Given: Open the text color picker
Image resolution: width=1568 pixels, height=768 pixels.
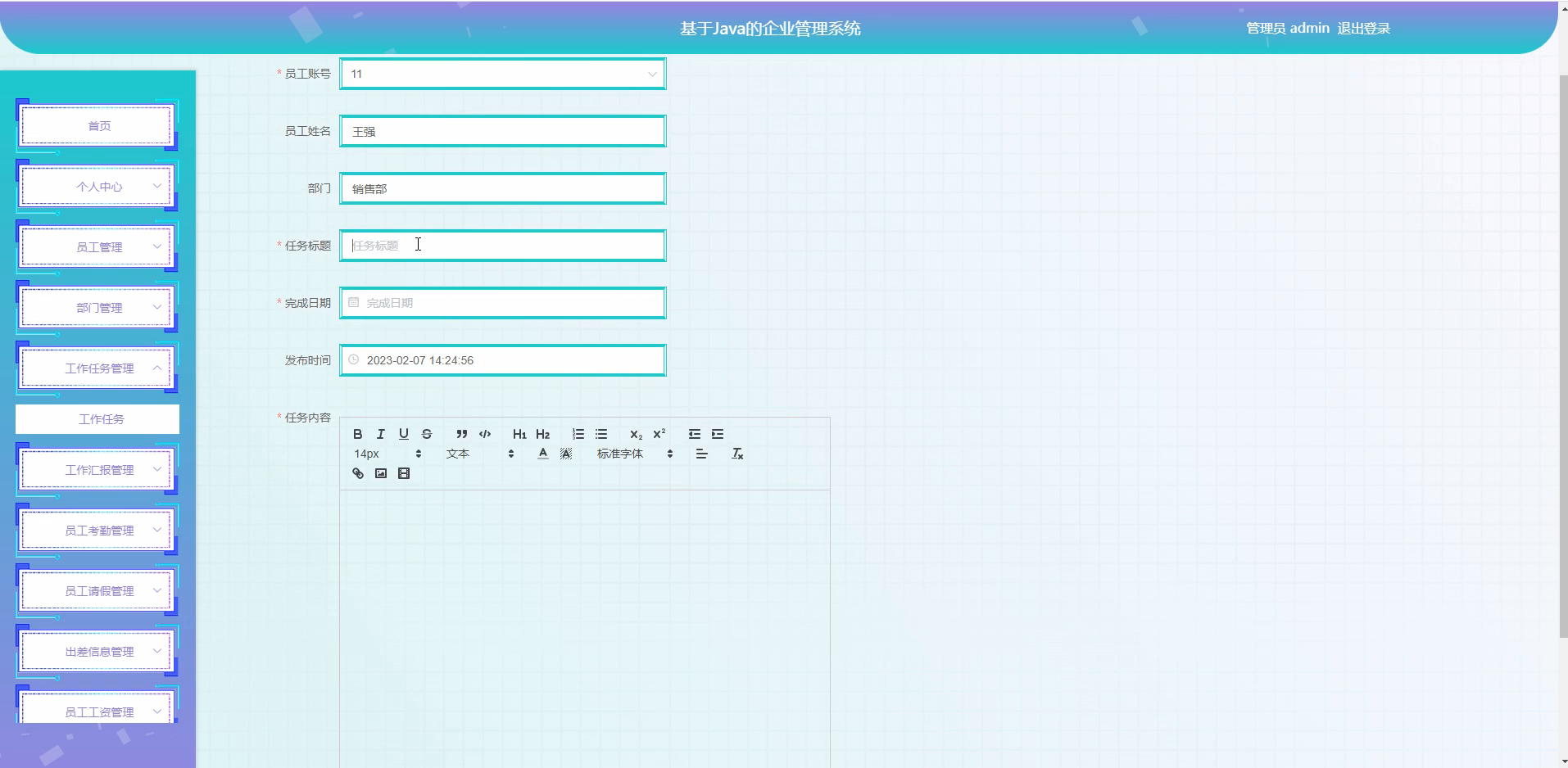Looking at the screenshot, I should click(x=542, y=454).
